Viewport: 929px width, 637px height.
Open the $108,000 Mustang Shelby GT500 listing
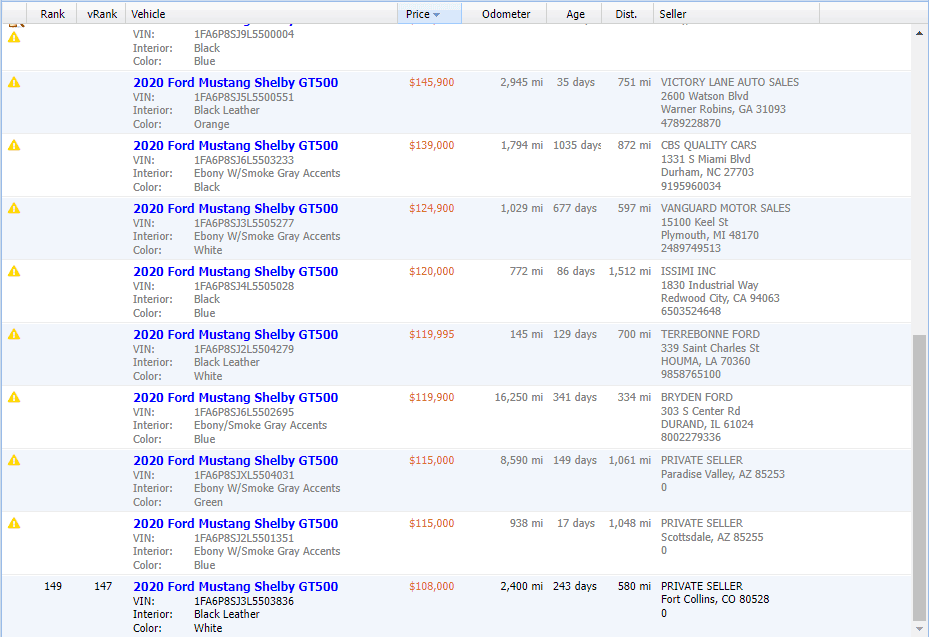tap(236, 587)
